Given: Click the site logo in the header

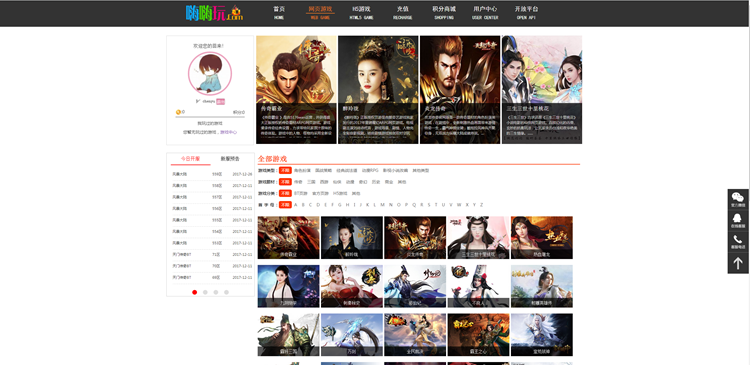Looking at the screenshot, I should pyautogui.click(x=214, y=13).
